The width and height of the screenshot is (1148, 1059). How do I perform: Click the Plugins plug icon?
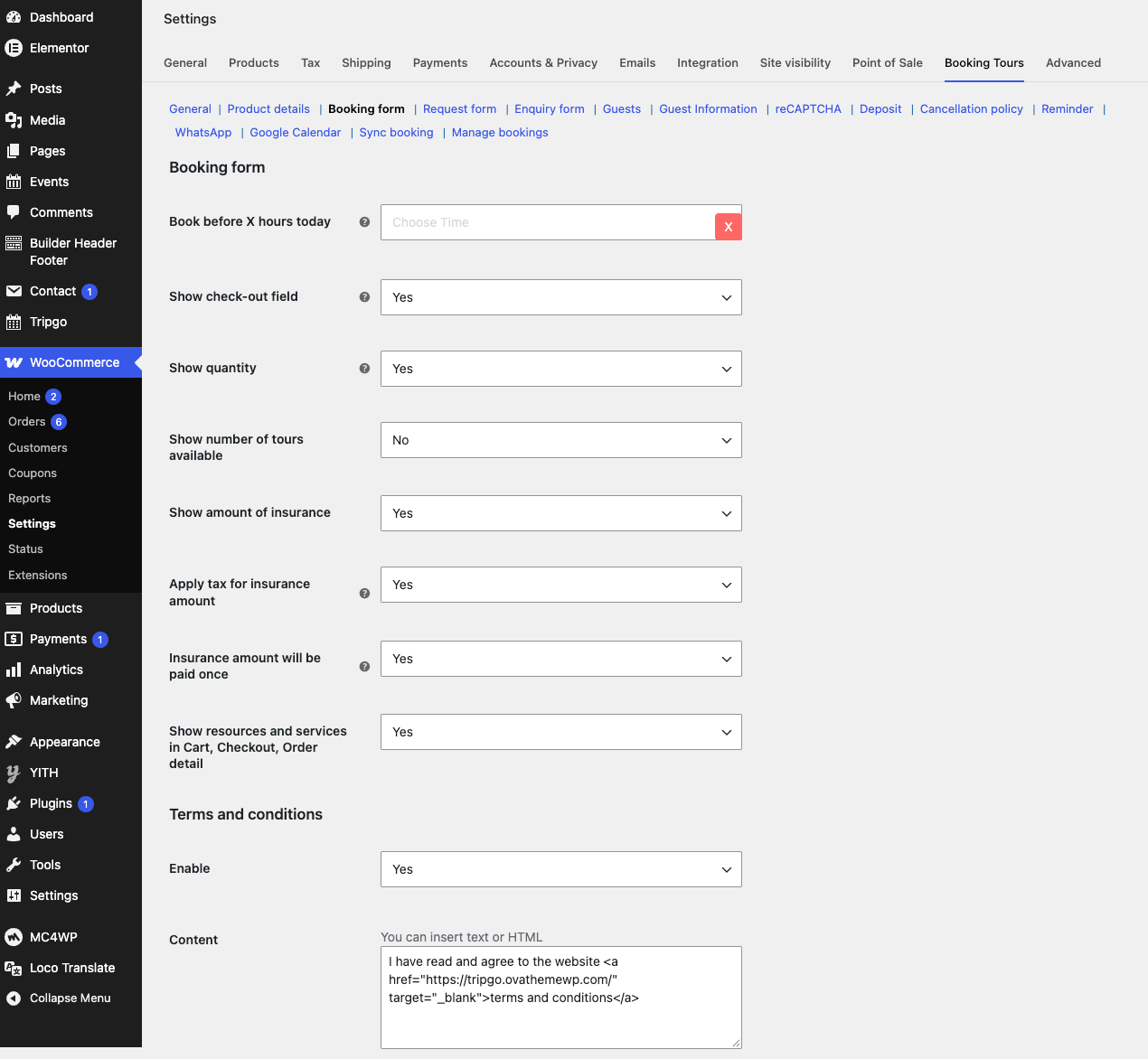pyautogui.click(x=14, y=803)
